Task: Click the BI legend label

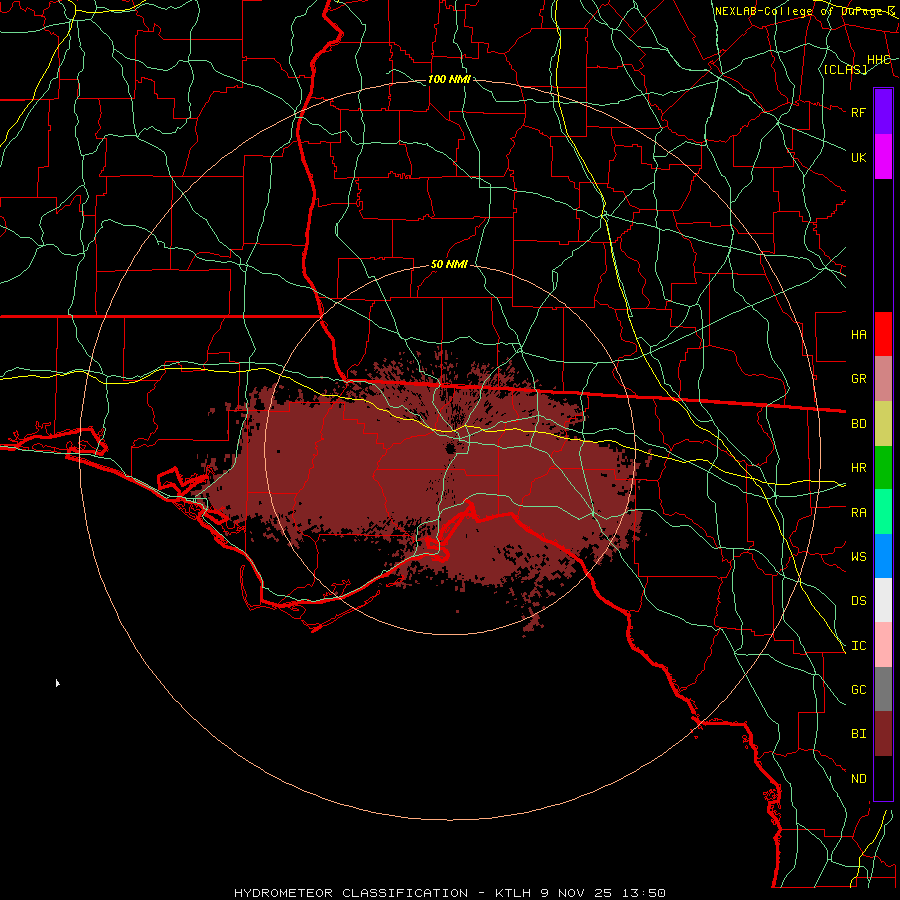Action: pyautogui.click(x=858, y=734)
